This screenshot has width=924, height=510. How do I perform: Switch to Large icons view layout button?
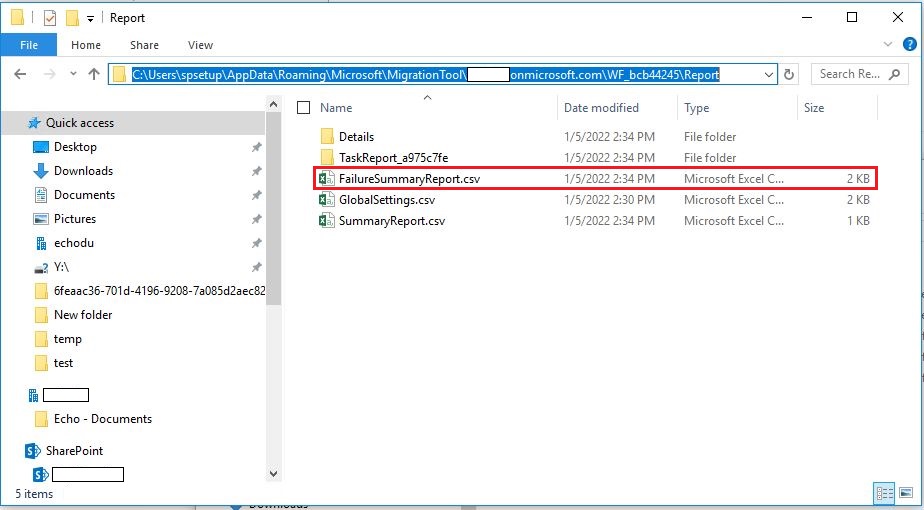905,494
